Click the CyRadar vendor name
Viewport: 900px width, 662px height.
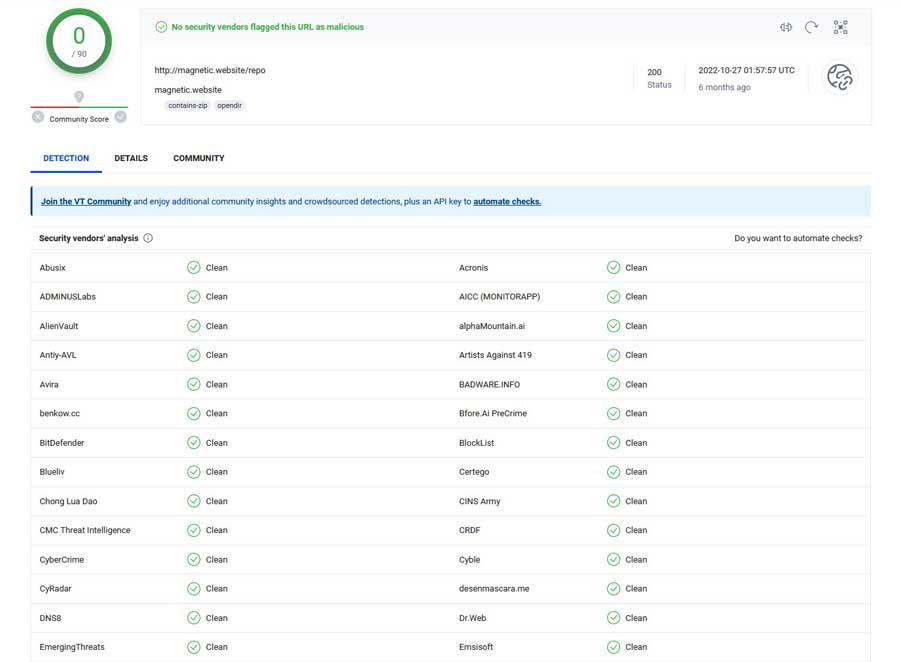click(x=56, y=589)
